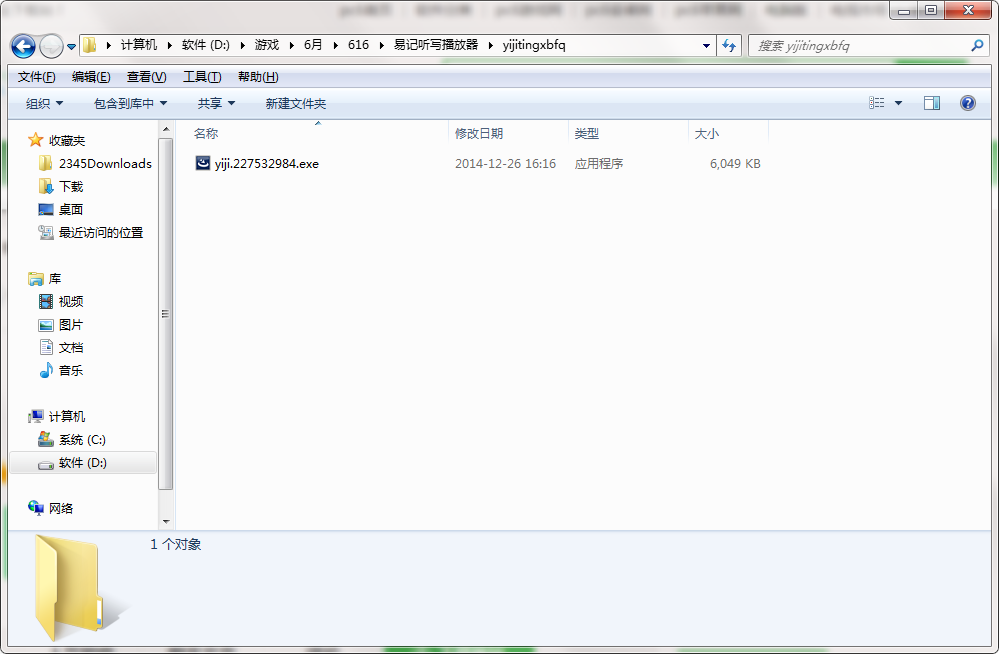Select the 软件 (D:) drive
The image size is (999, 654).
83,463
